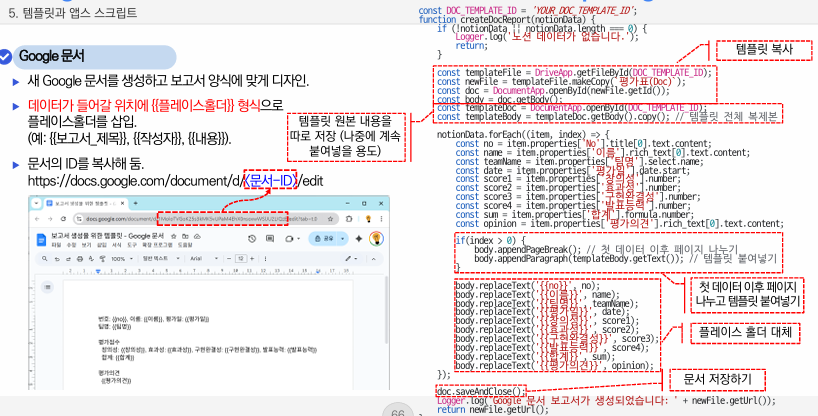818x416 pixels.
Task: Click the search magnifier in Docs toolbar
Action: 44,258
